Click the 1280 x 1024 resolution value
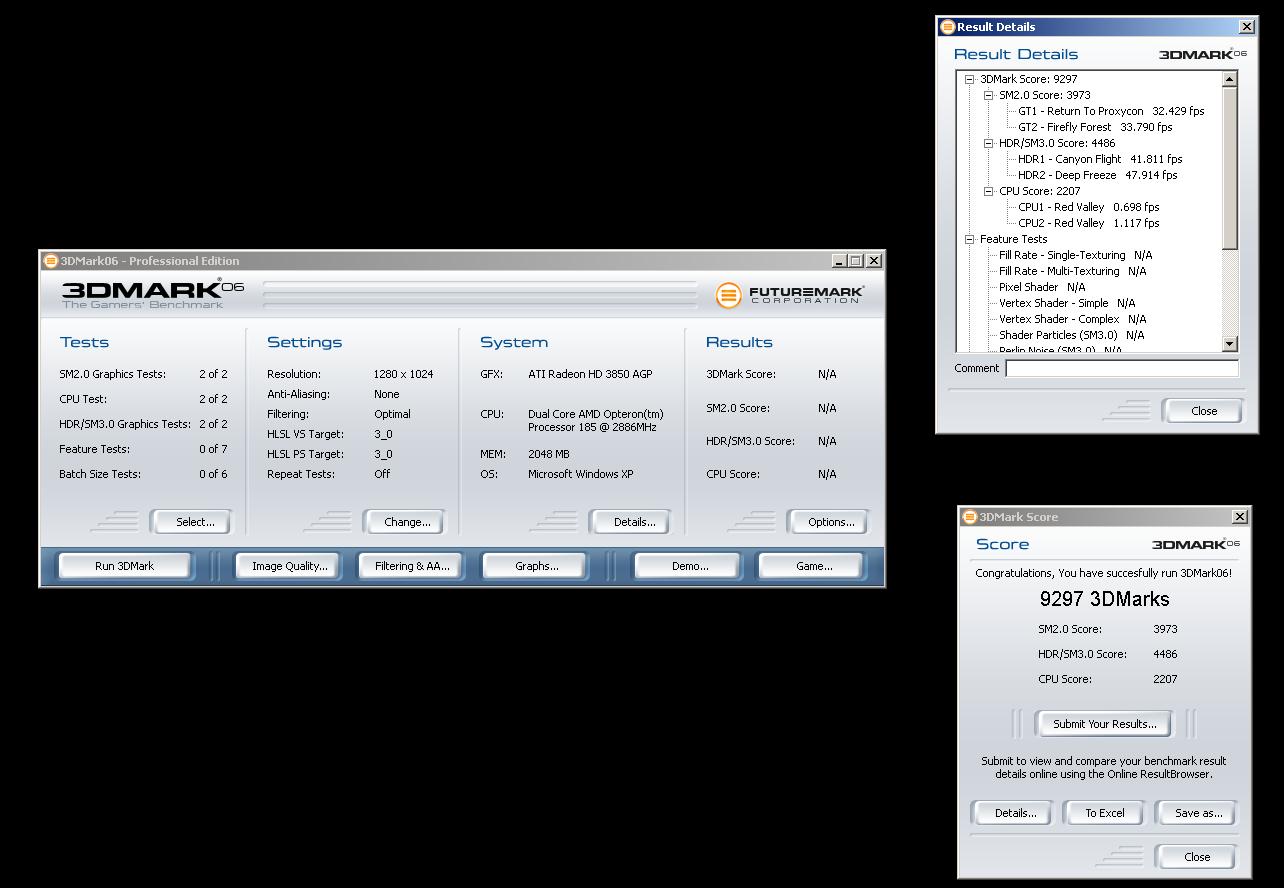This screenshot has height=888, width=1284. pyautogui.click(x=403, y=374)
